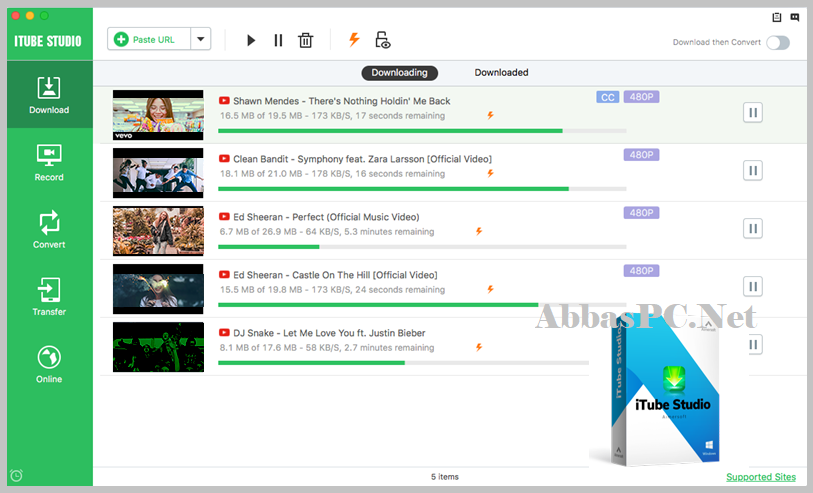Open the Download section in sidebar
The width and height of the screenshot is (813, 493).
(x=49, y=94)
